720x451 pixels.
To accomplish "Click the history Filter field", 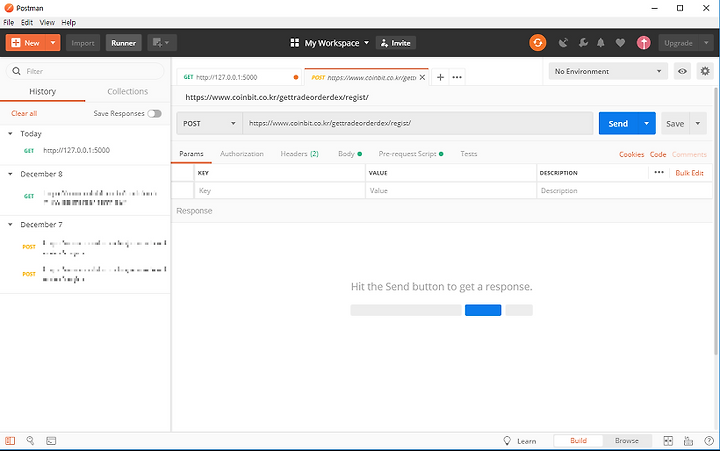I will (x=85, y=71).
